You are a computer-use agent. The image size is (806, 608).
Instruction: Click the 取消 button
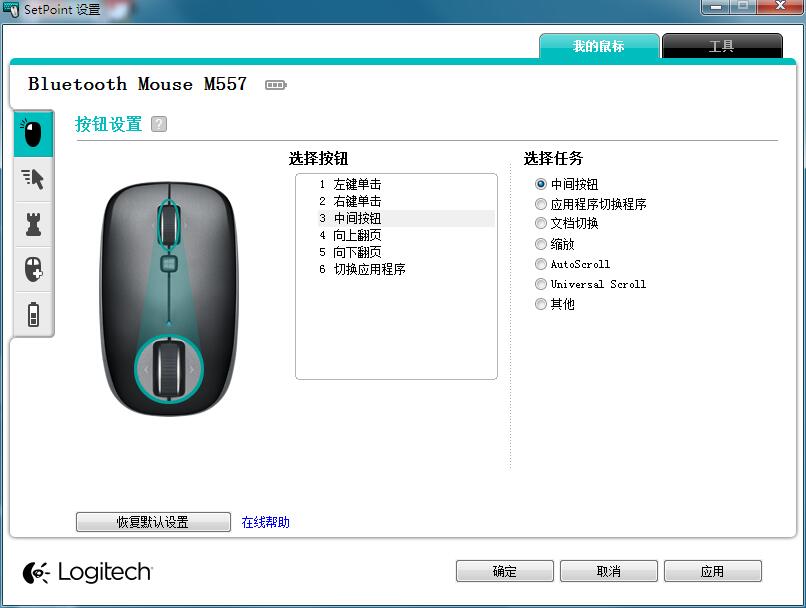point(609,571)
